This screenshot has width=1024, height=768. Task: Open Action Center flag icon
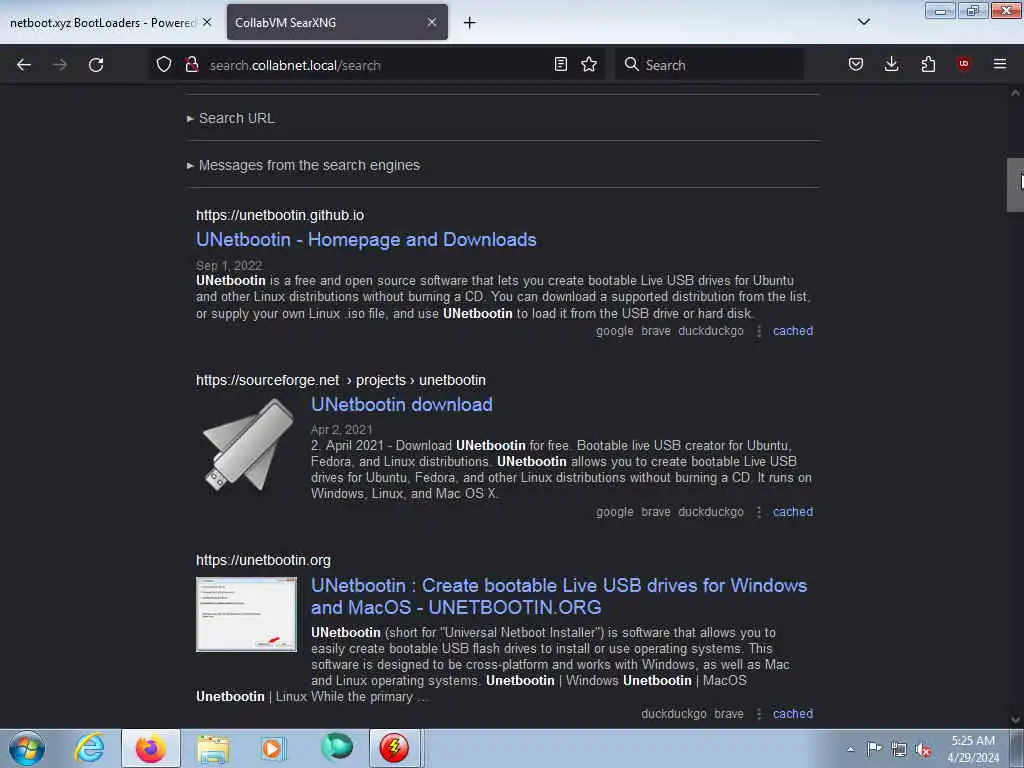[874, 748]
